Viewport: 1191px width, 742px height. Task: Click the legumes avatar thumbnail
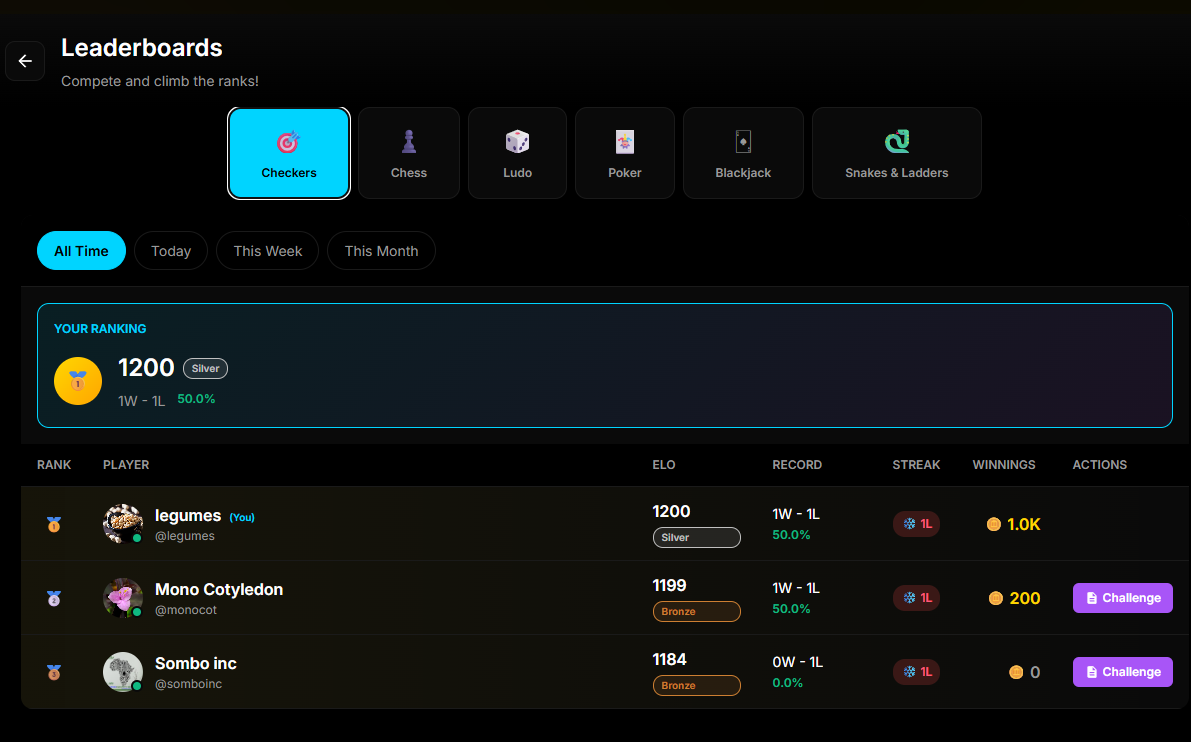(122, 523)
